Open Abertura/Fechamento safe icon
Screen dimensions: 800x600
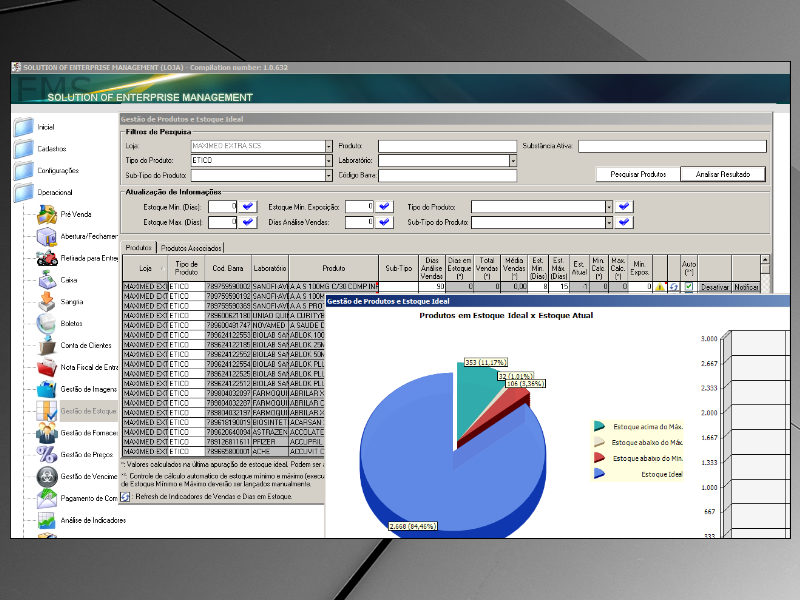(47, 237)
